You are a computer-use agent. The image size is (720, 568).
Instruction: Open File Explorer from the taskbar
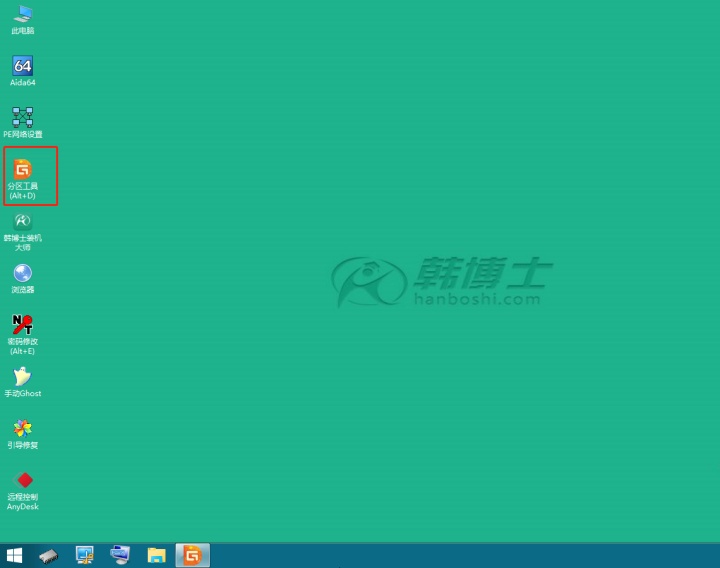(x=156, y=555)
